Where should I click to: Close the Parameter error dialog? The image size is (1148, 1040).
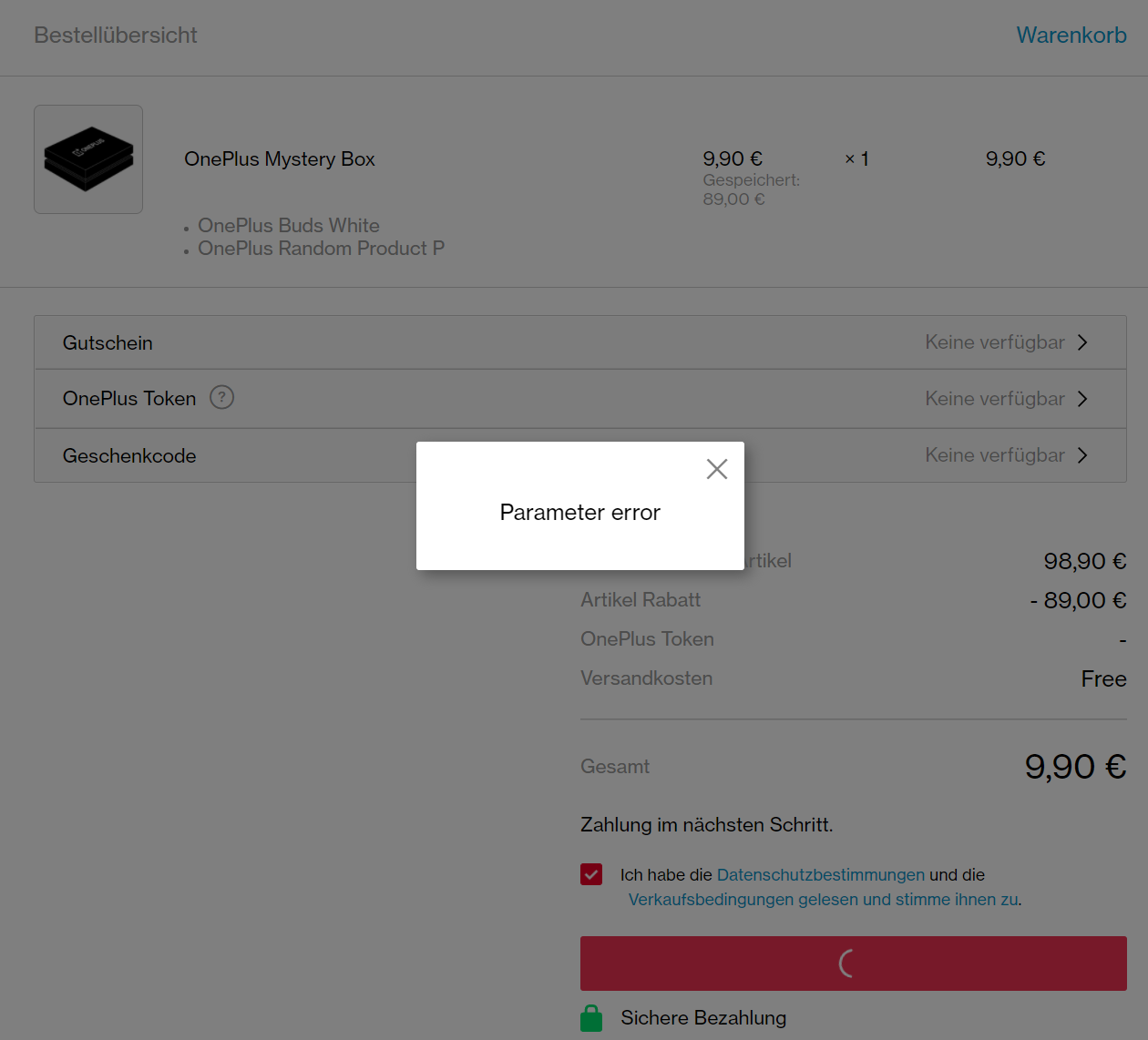coord(717,469)
